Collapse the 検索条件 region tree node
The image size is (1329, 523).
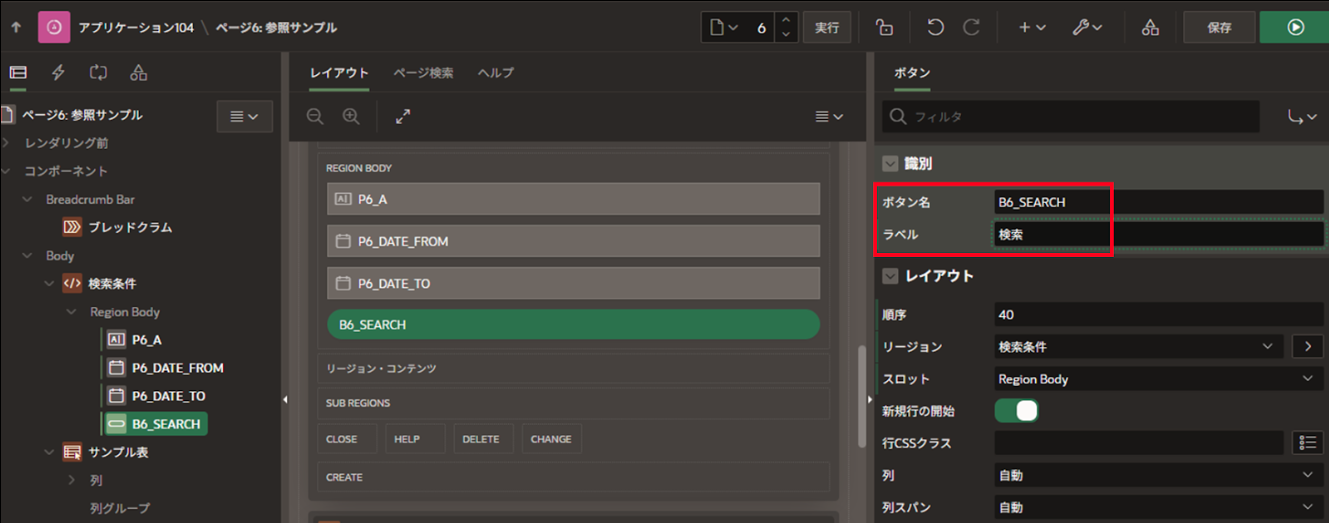(x=50, y=284)
